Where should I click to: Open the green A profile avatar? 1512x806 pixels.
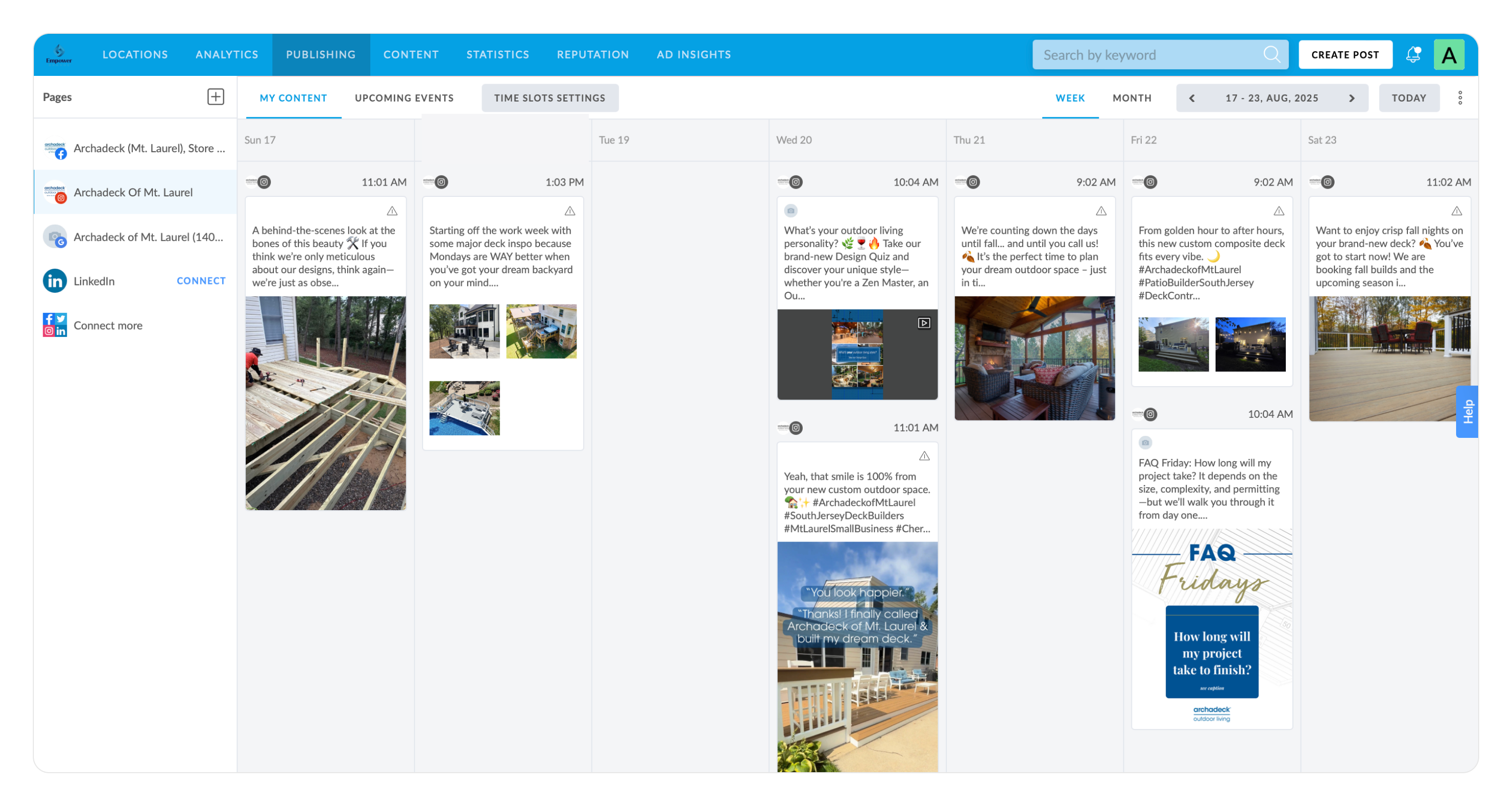[x=1448, y=54]
